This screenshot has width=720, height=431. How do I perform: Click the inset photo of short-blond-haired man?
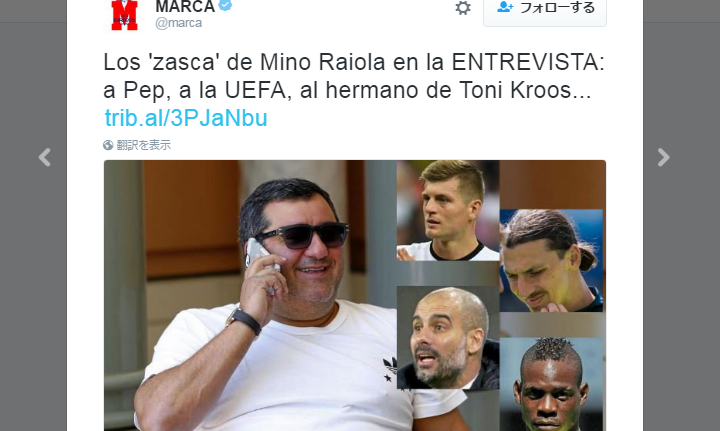click(448, 210)
